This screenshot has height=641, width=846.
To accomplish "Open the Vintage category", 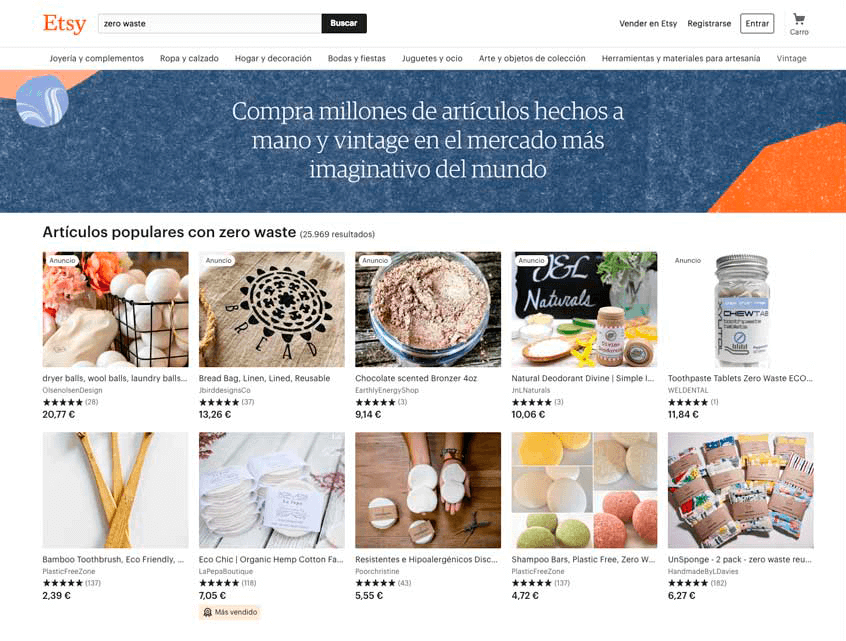I will (792, 58).
